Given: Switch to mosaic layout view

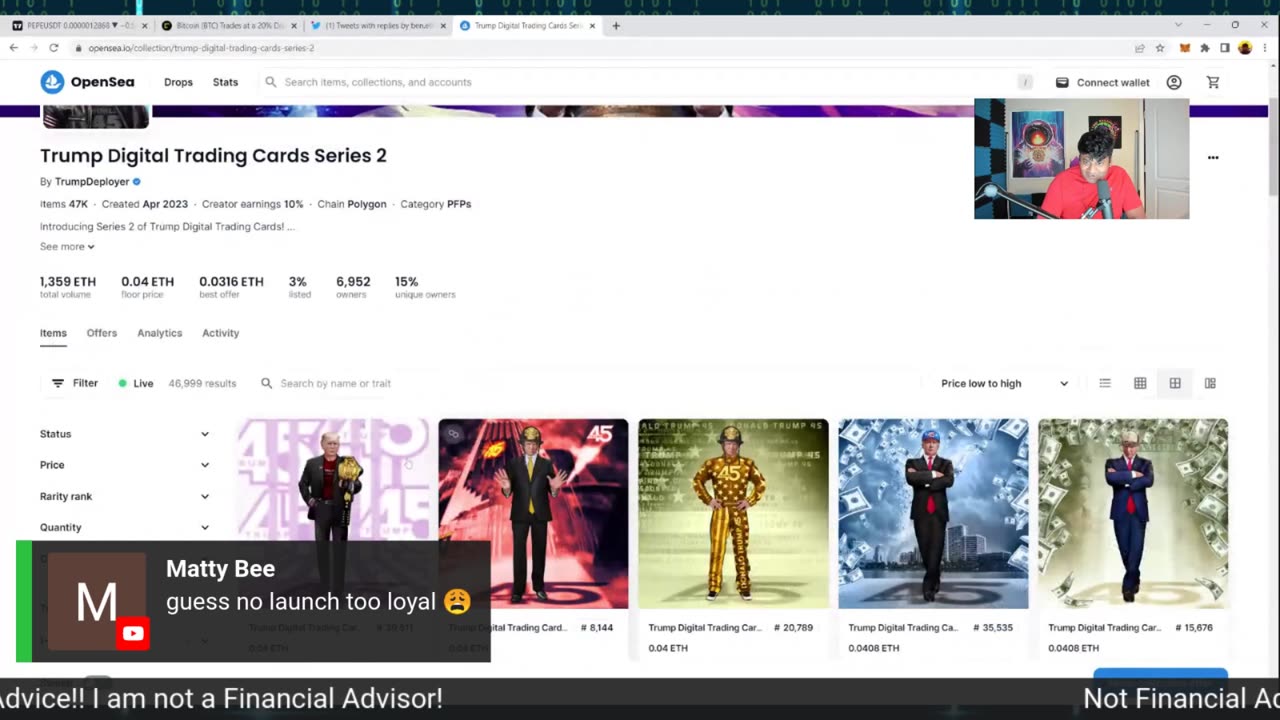Looking at the screenshot, I should [1210, 383].
